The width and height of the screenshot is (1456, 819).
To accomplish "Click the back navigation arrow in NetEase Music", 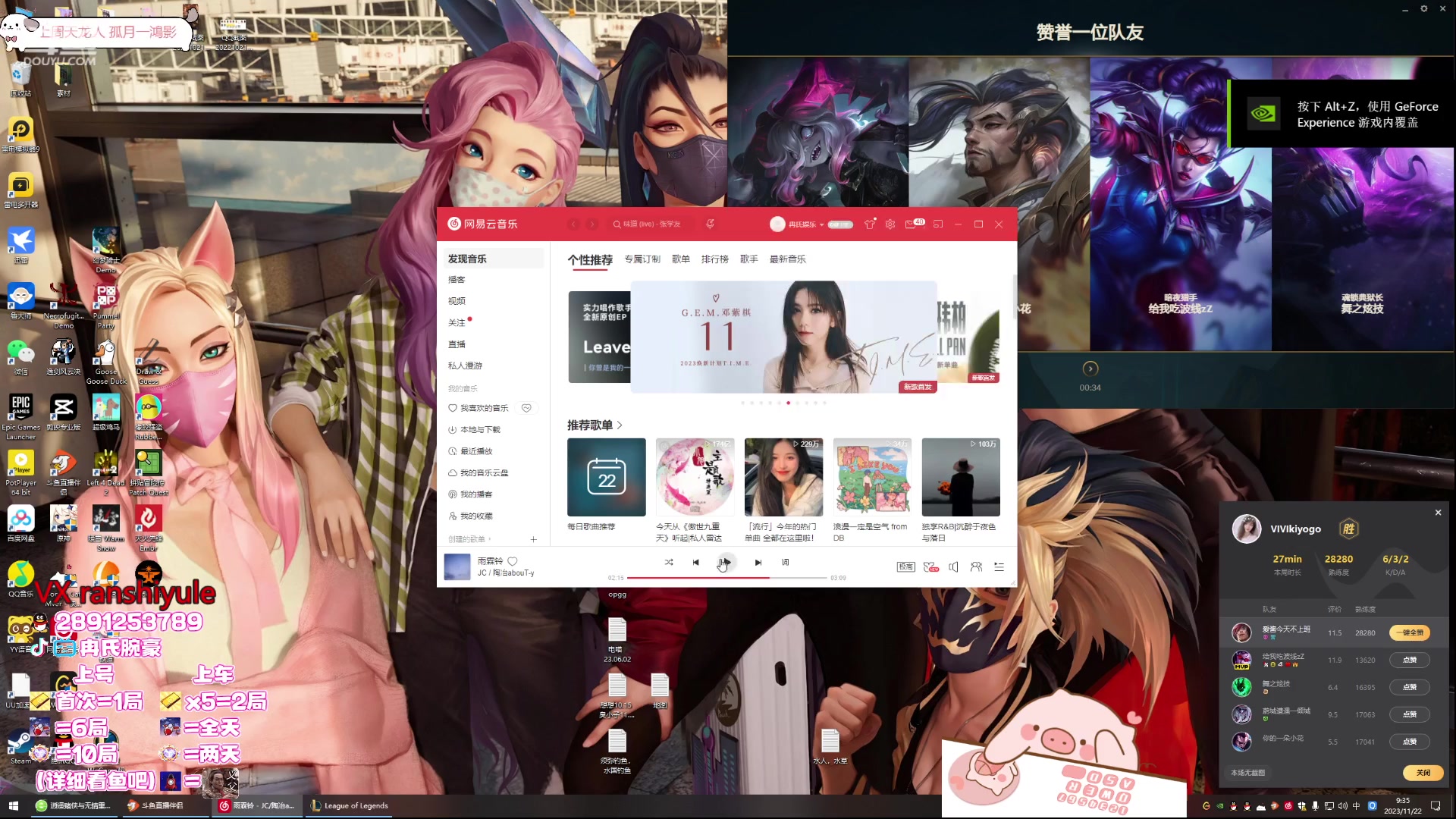I will pyautogui.click(x=574, y=224).
